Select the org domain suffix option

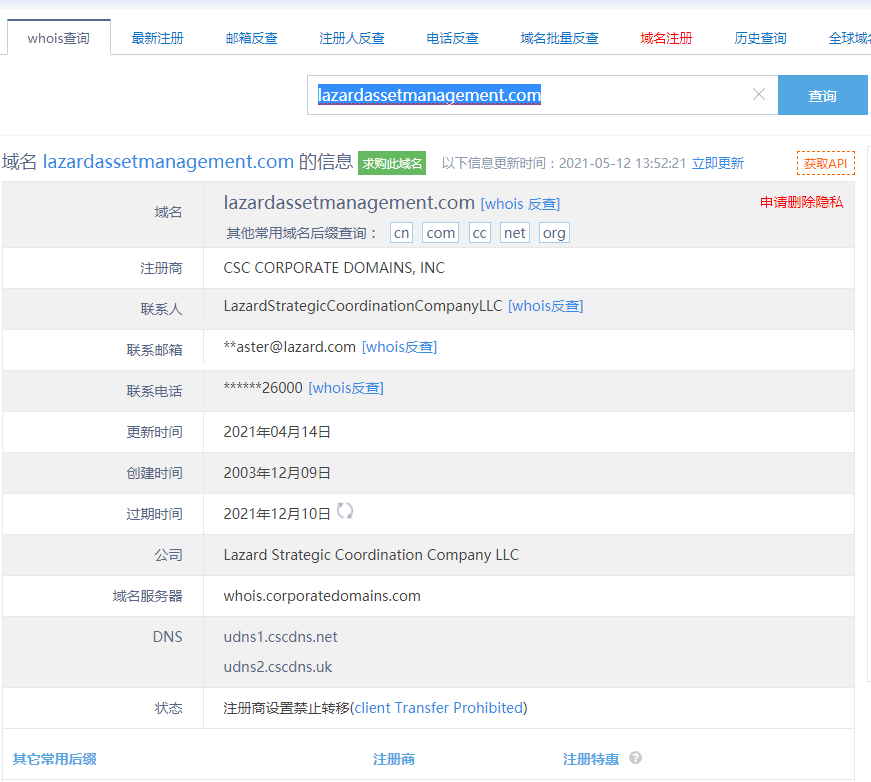click(x=554, y=233)
